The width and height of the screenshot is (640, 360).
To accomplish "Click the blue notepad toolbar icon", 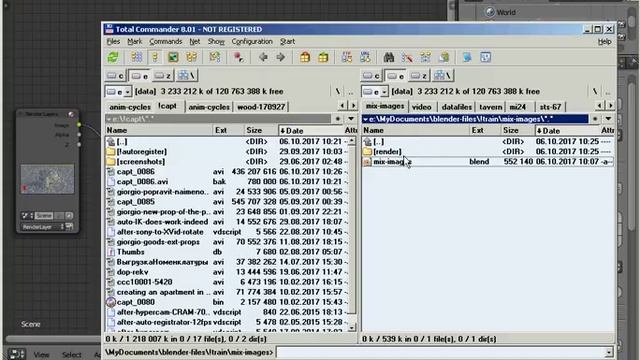I will pyautogui.click(x=467, y=57).
